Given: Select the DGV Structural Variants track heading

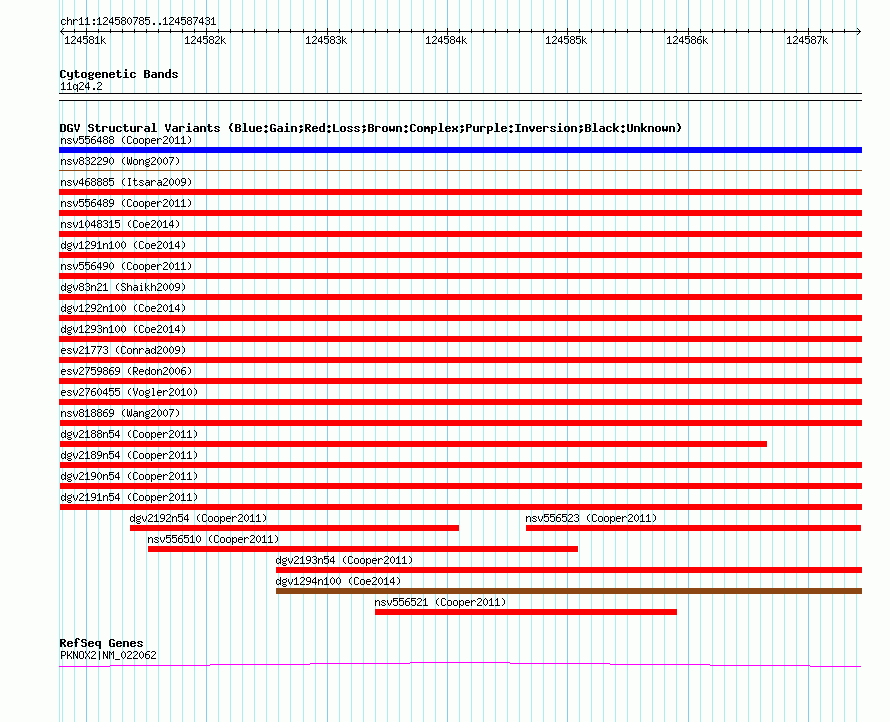Looking at the screenshot, I should coord(371,128).
